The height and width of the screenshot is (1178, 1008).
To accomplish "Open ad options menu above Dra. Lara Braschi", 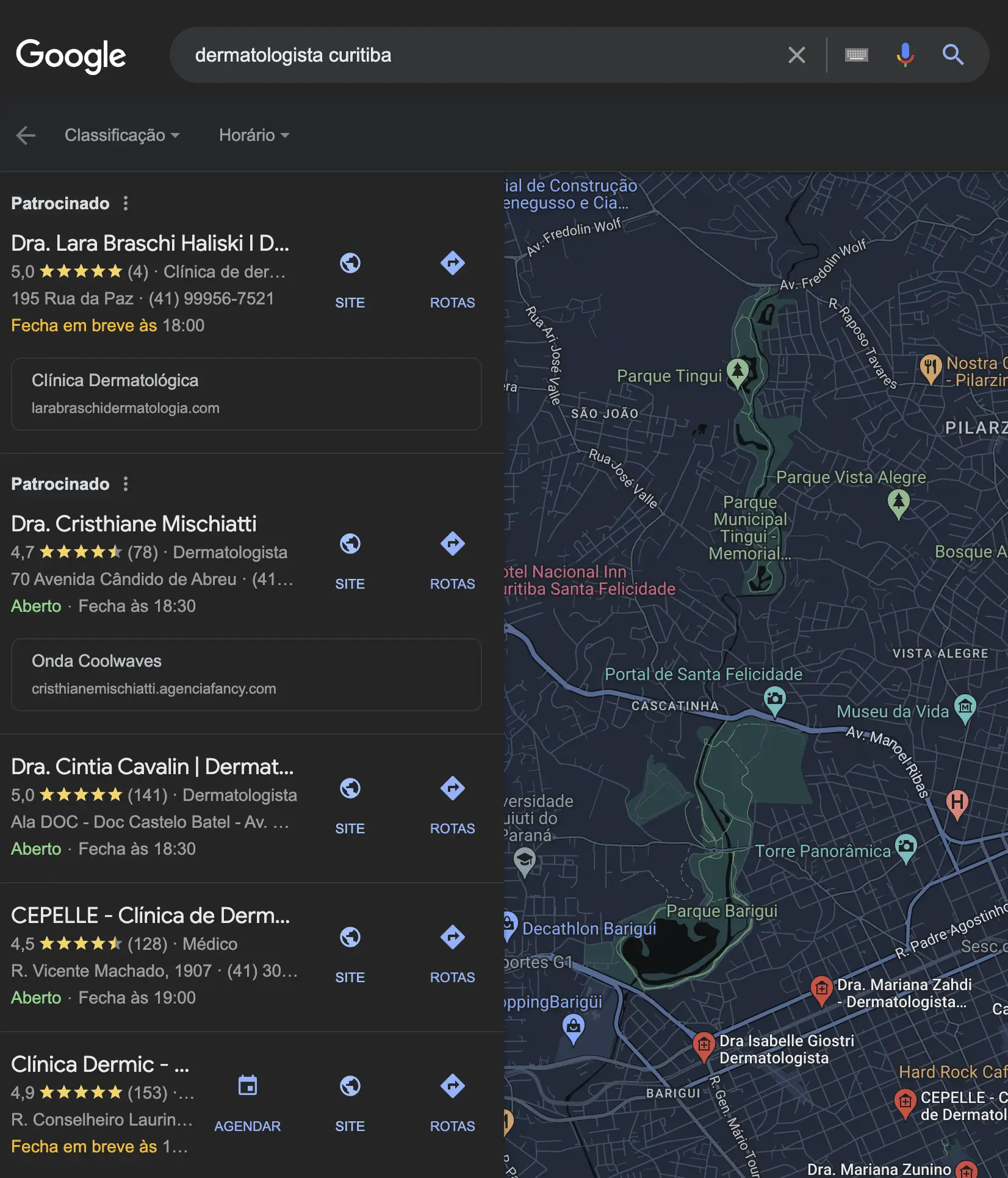I will pyautogui.click(x=126, y=203).
